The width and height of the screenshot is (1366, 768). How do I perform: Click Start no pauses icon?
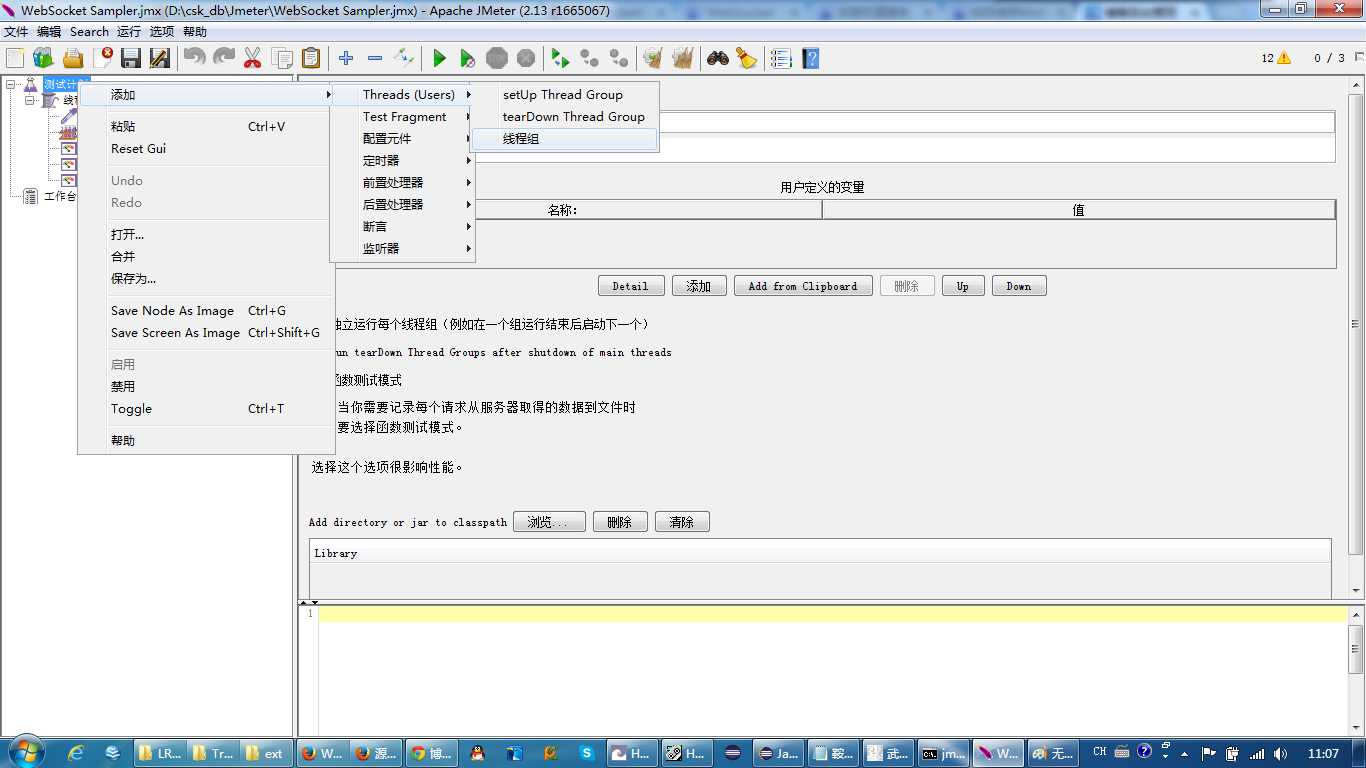coord(468,58)
